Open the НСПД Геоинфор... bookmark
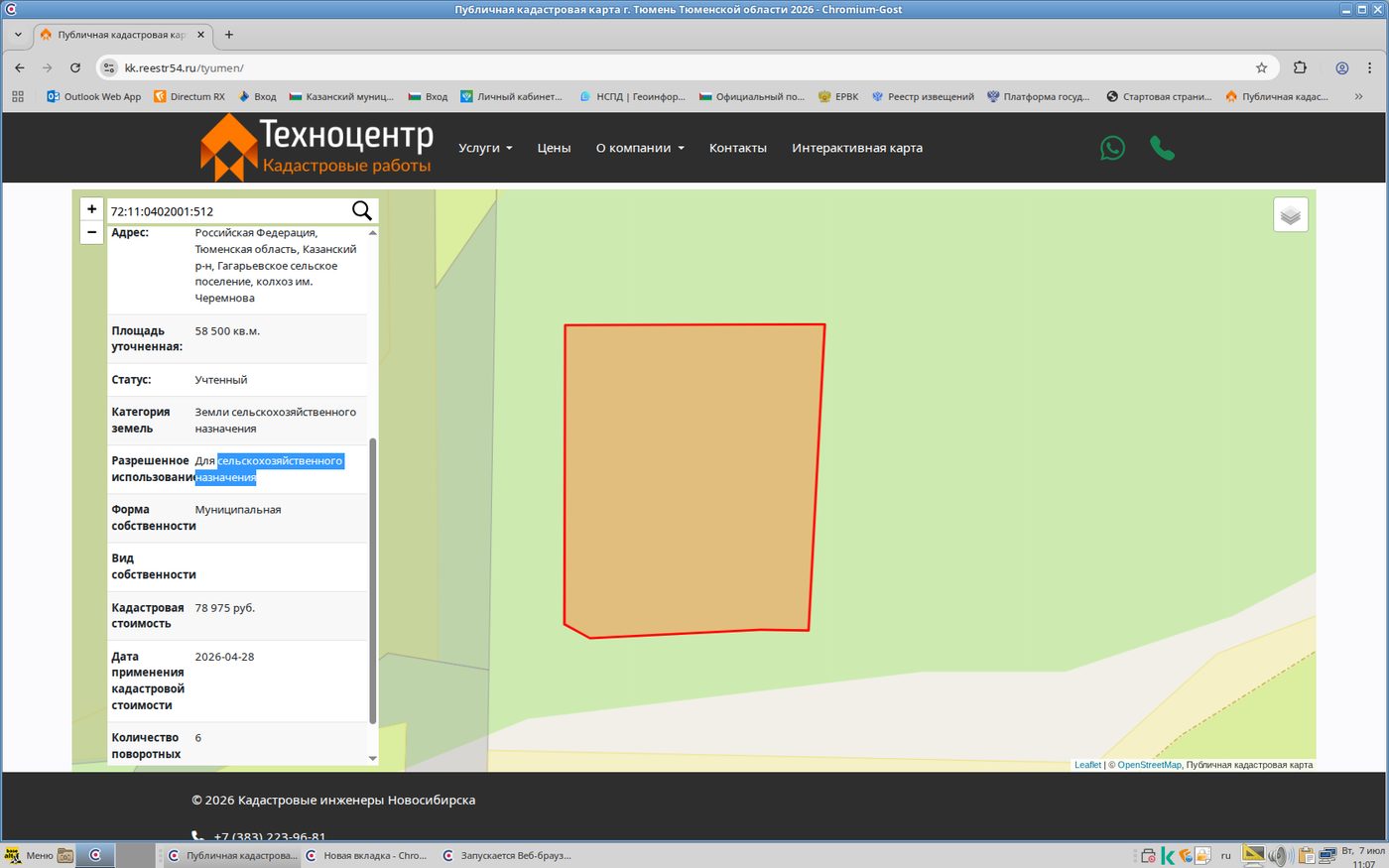The image size is (1389, 868). pyautogui.click(x=632, y=96)
